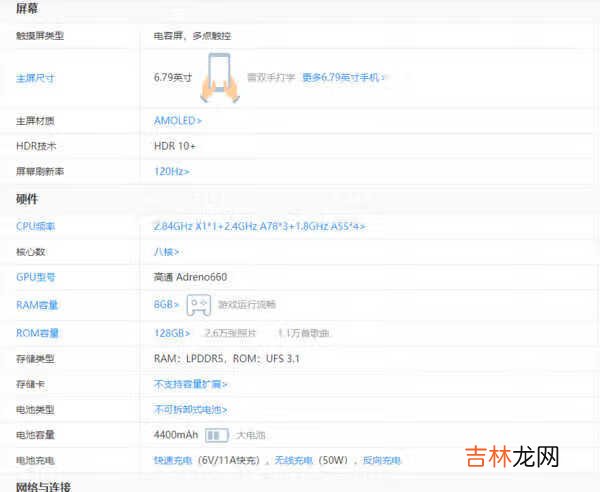Open the 8GB RAM capacity link
The image size is (600, 492).
166,304
